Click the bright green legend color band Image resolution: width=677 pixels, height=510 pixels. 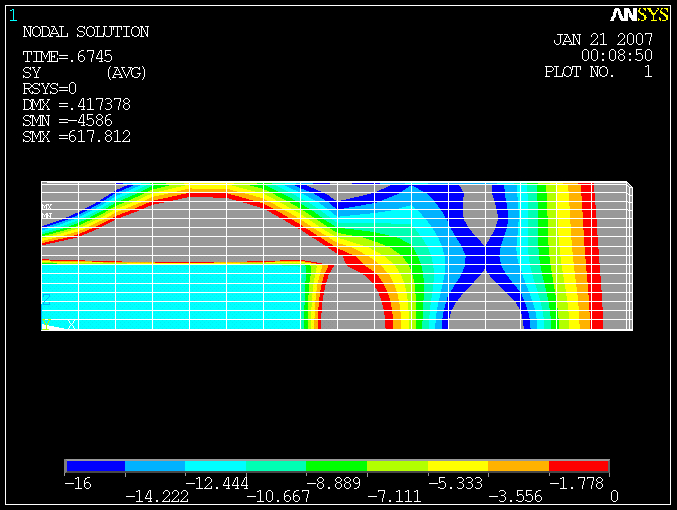tap(336, 466)
